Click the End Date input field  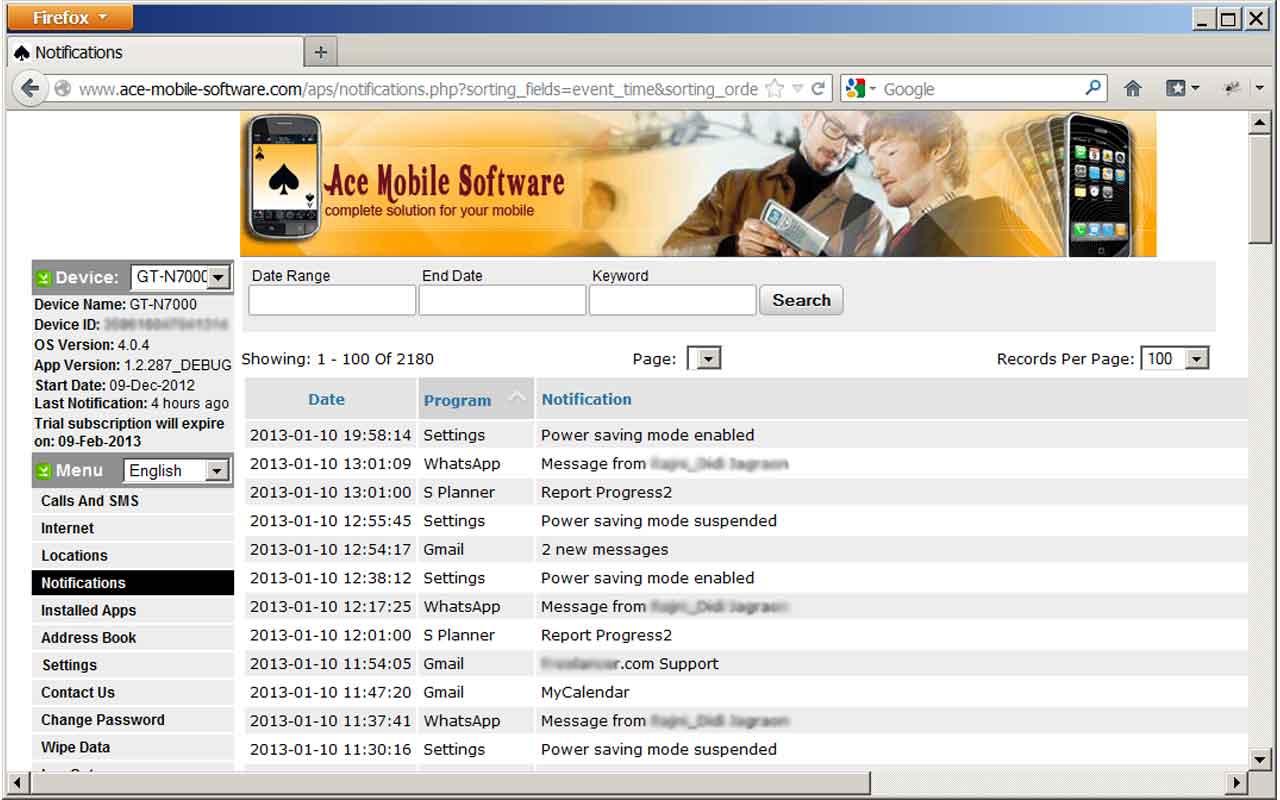tap(502, 300)
